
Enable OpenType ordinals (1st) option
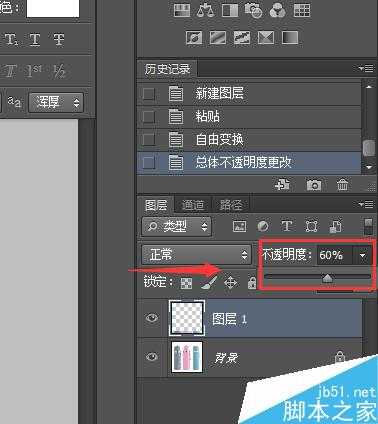pyautogui.click(x=34, y=71)
